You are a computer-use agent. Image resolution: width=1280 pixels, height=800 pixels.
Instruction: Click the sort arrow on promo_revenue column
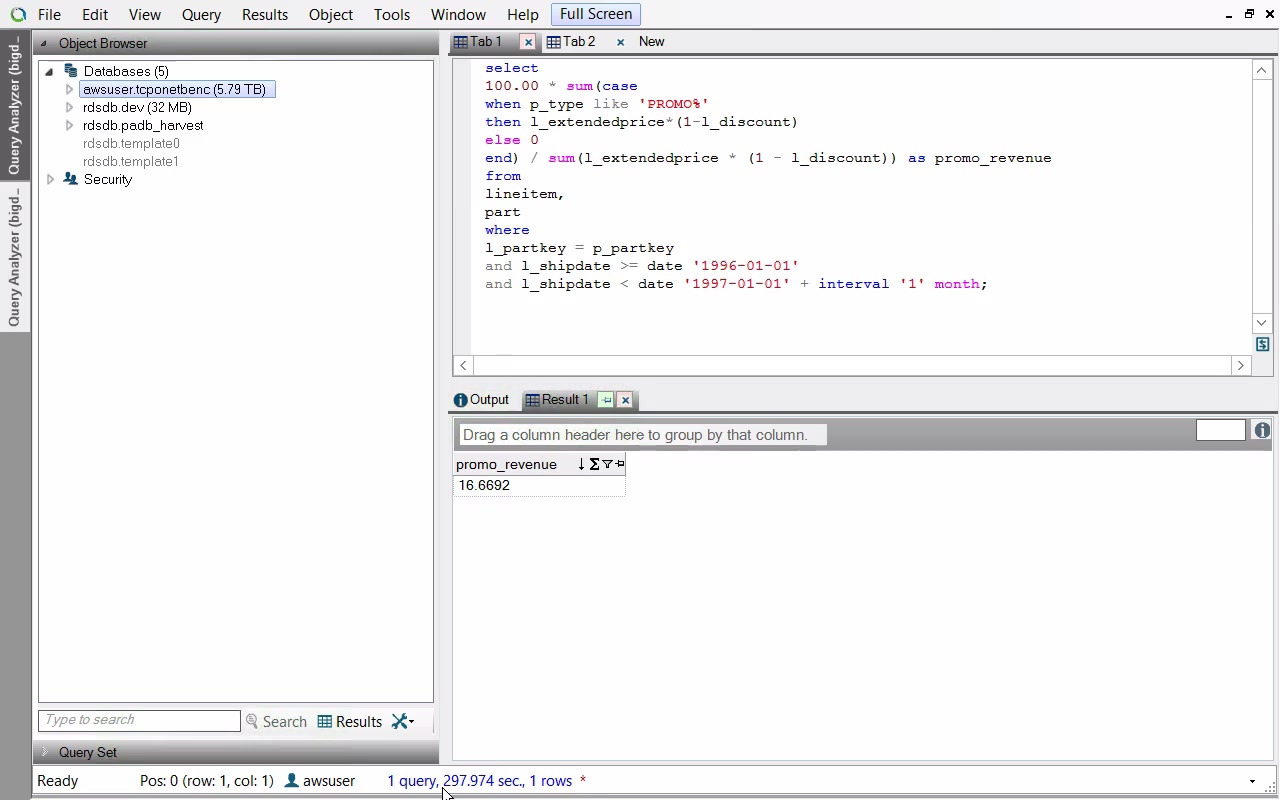click(x=581, y=464)
